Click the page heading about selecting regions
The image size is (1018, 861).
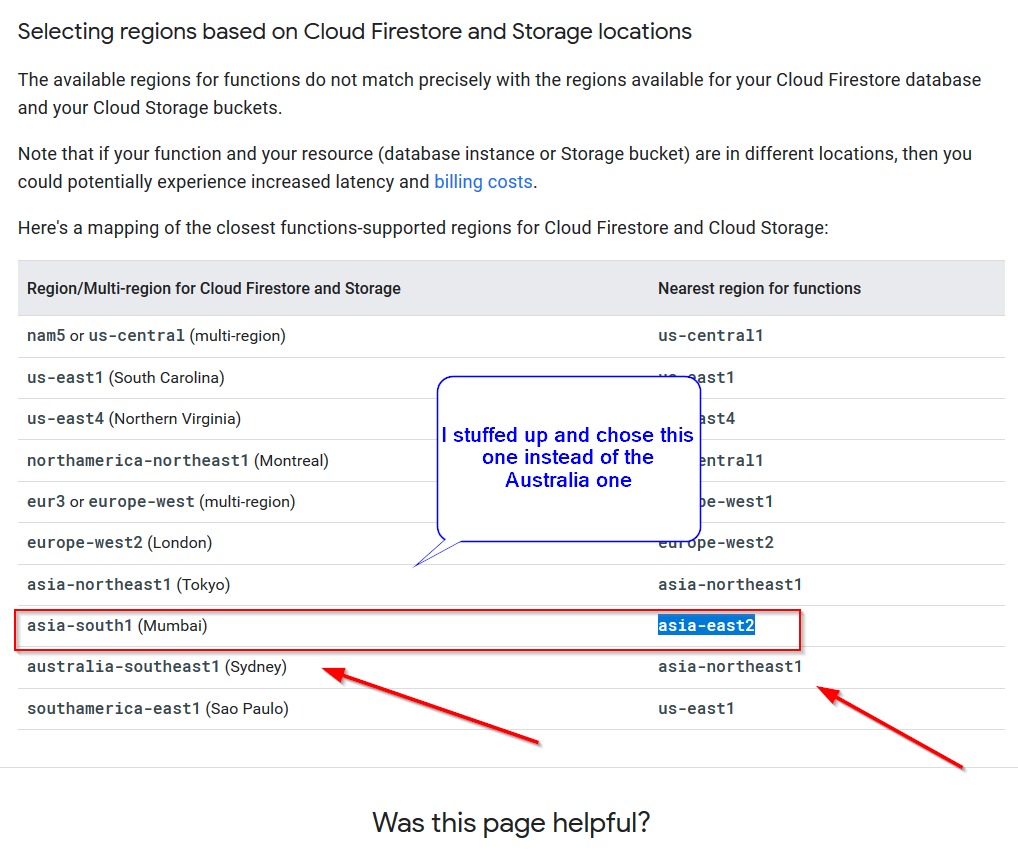[x=354, y=31]
